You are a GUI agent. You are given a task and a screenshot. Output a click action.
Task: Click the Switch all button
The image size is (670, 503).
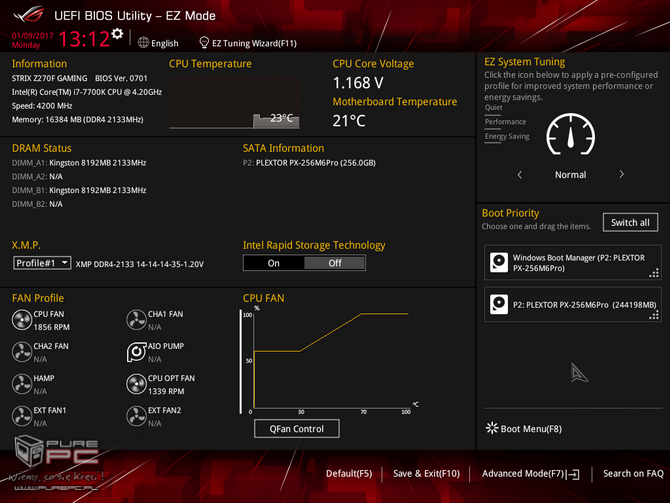(x=630, y=222)
